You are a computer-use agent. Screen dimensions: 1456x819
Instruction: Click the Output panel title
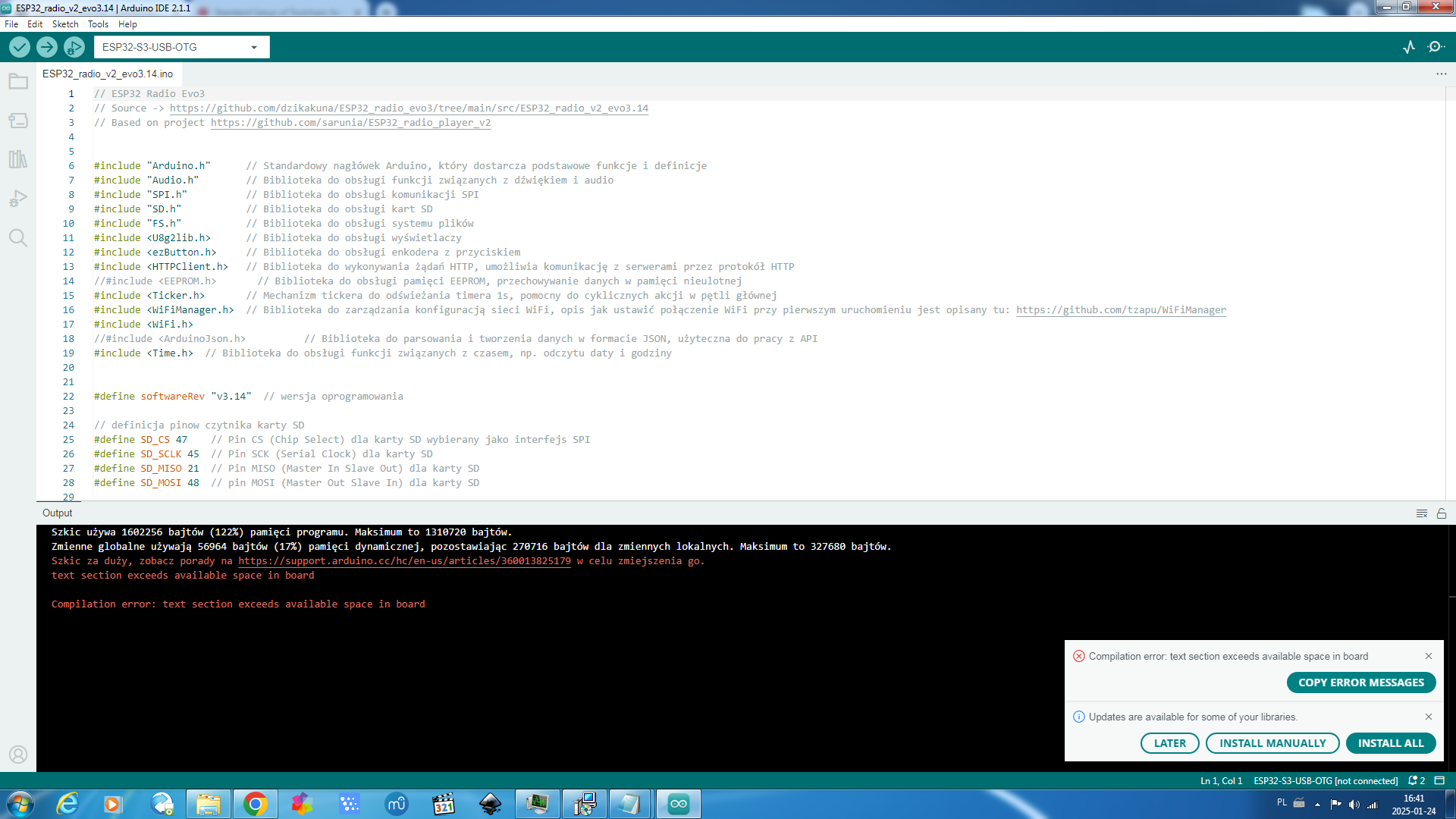click(58, 513)
